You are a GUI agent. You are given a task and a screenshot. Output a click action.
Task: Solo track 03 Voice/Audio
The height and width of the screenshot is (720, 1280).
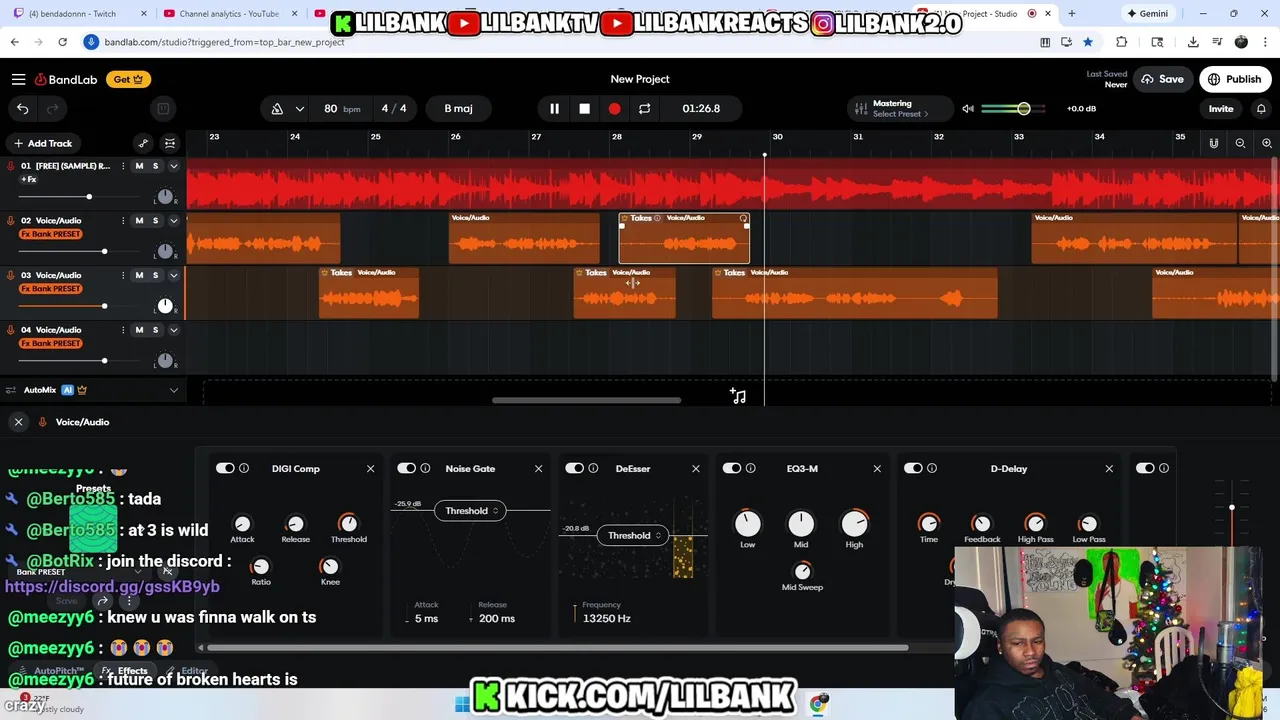pos(155,275)
